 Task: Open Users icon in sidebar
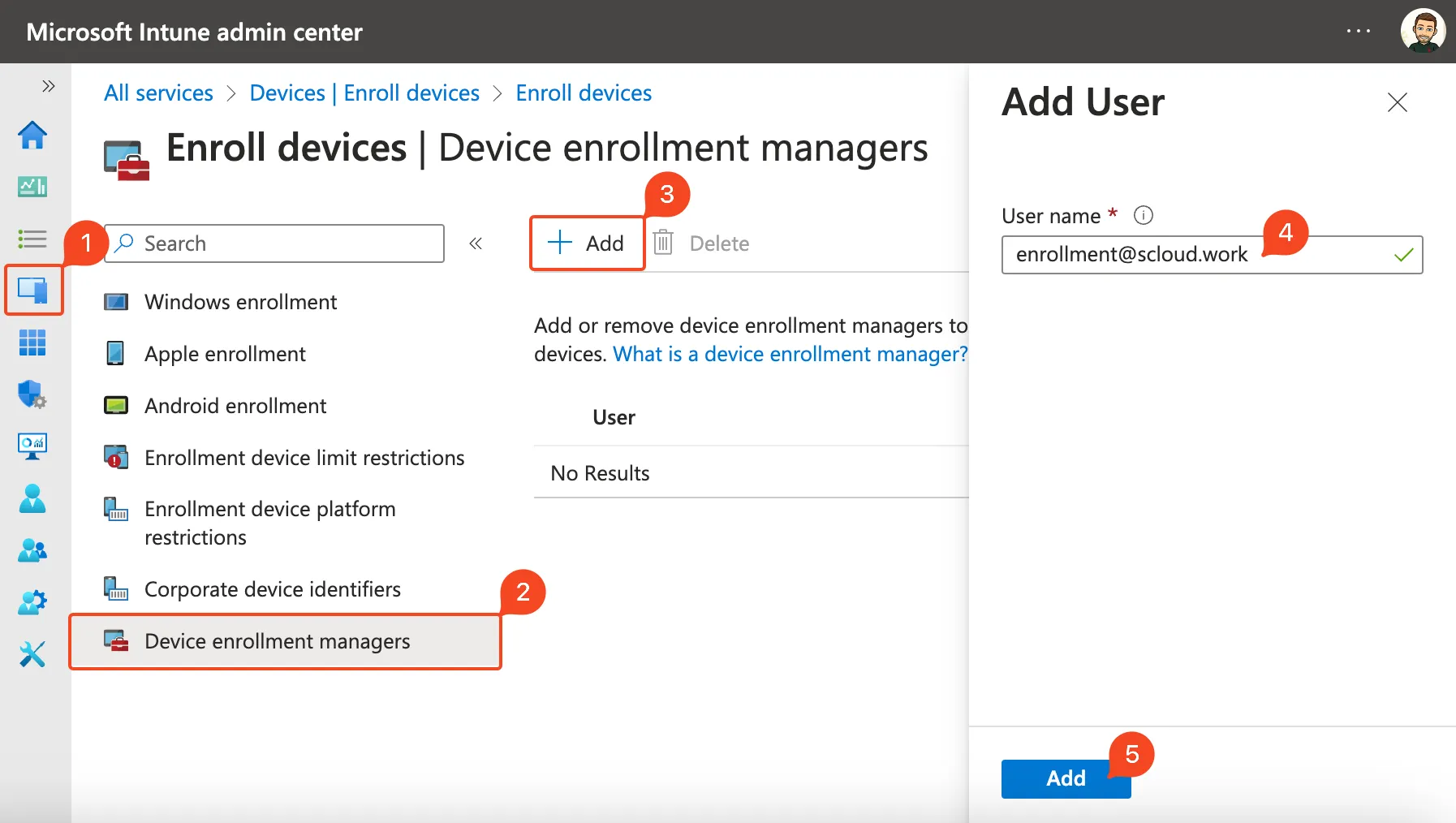tap(32, 498)
